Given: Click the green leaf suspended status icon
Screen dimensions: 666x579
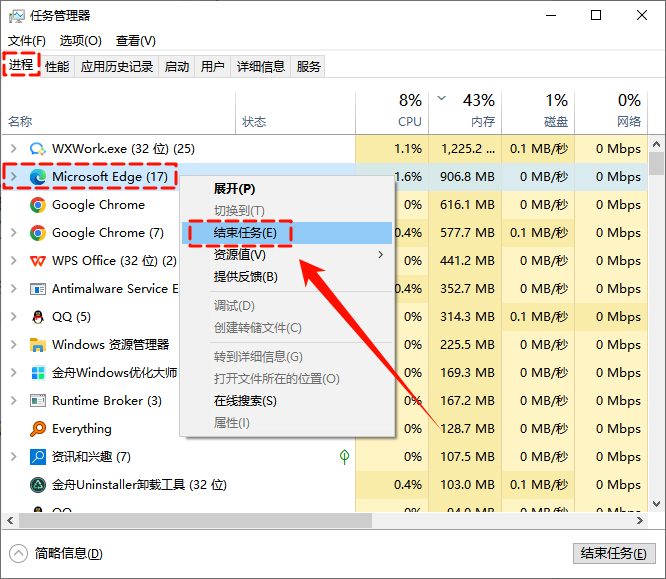Looking at the screenshot, I should pos(344,457).
